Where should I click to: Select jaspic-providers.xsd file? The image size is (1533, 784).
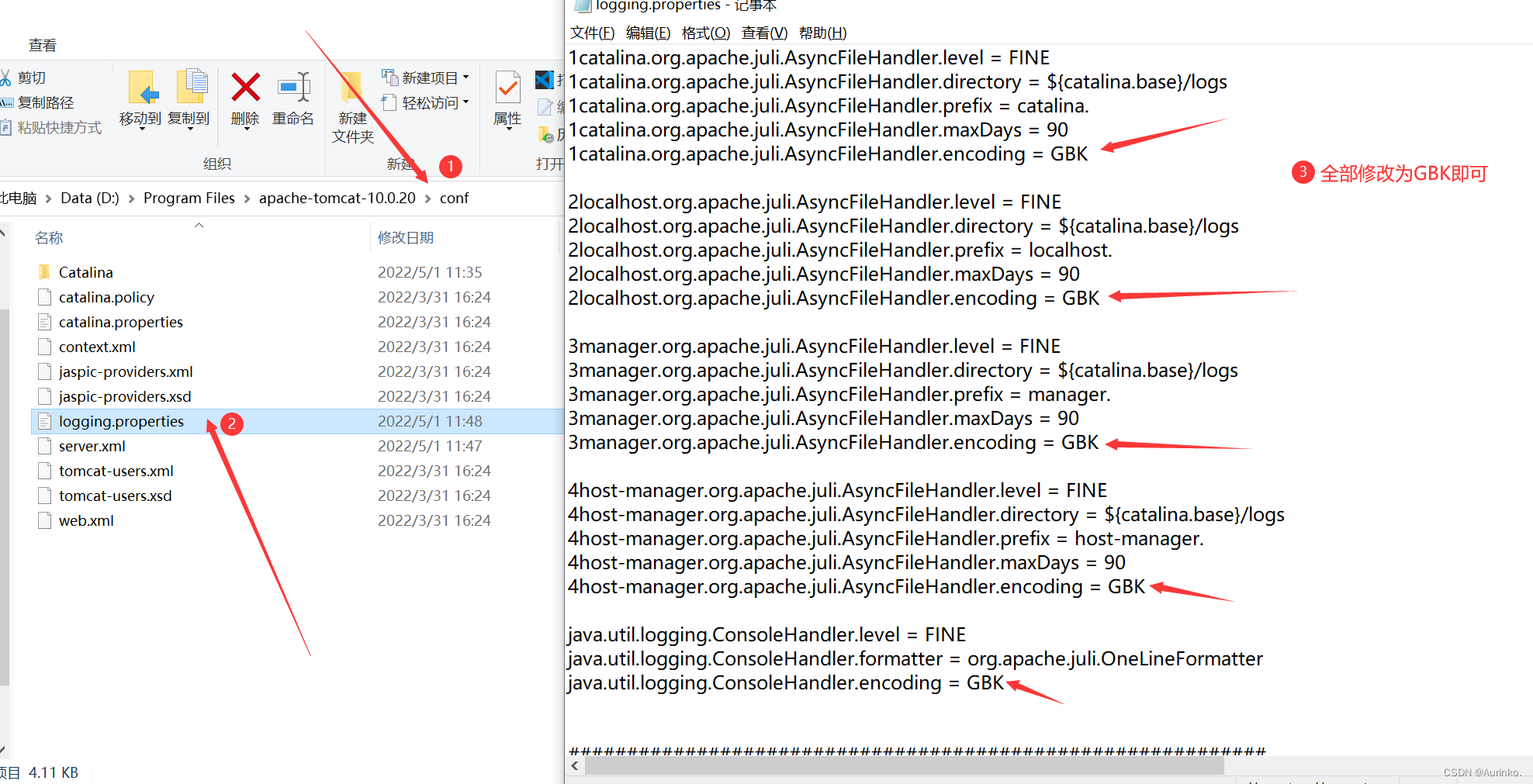coord(125,396)
